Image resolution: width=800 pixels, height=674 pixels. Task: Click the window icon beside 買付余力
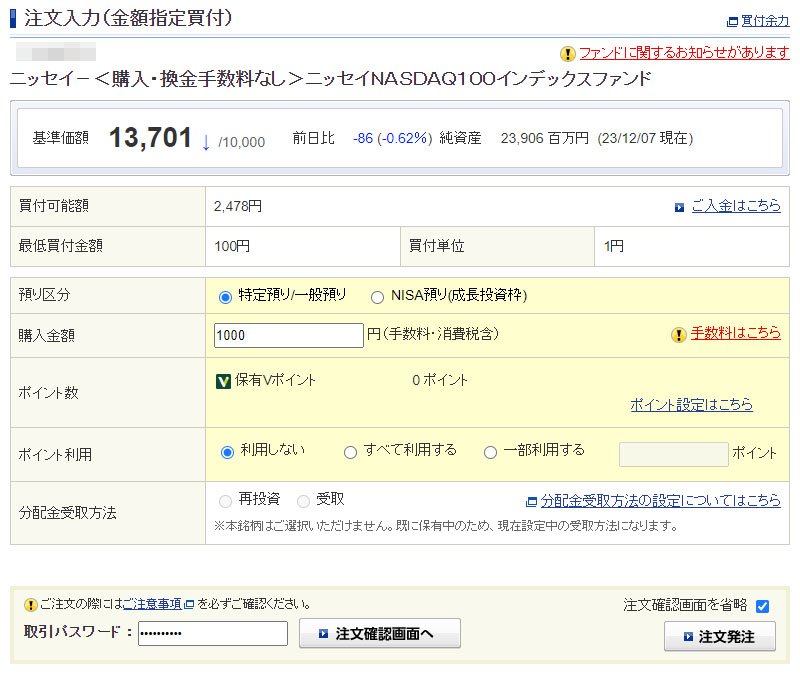point(732,21)
